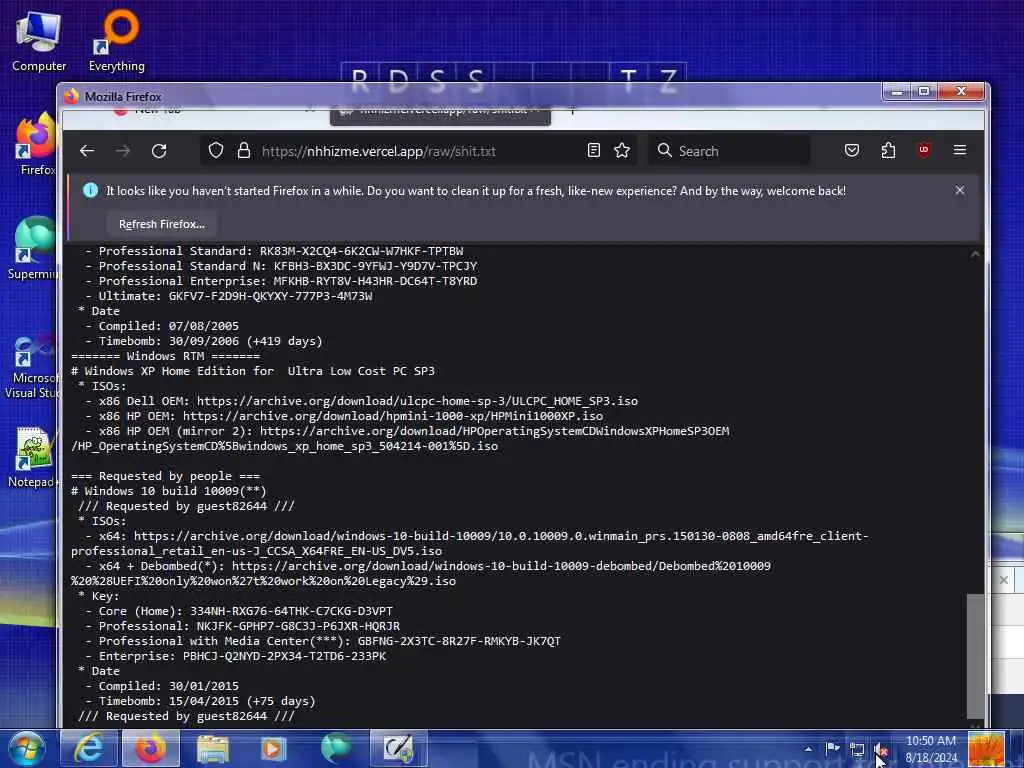Click the Firefox forward arrow
This screenshot has width=1024, height=768.
pyautogui.click(x=123, y=151)
